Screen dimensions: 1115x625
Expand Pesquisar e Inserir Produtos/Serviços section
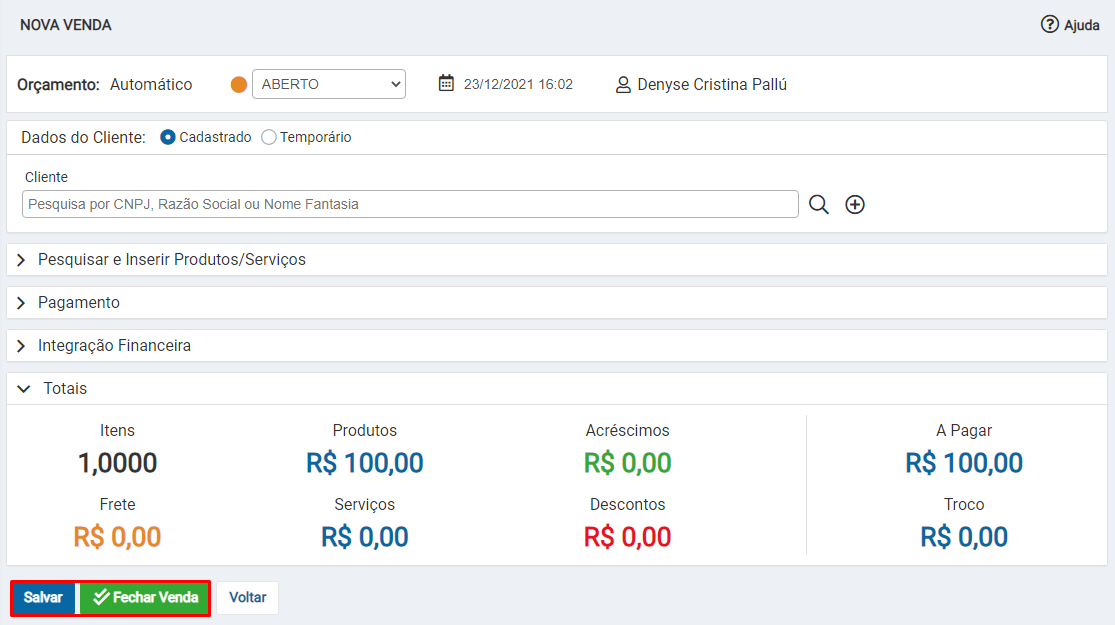tap(557, 260)
